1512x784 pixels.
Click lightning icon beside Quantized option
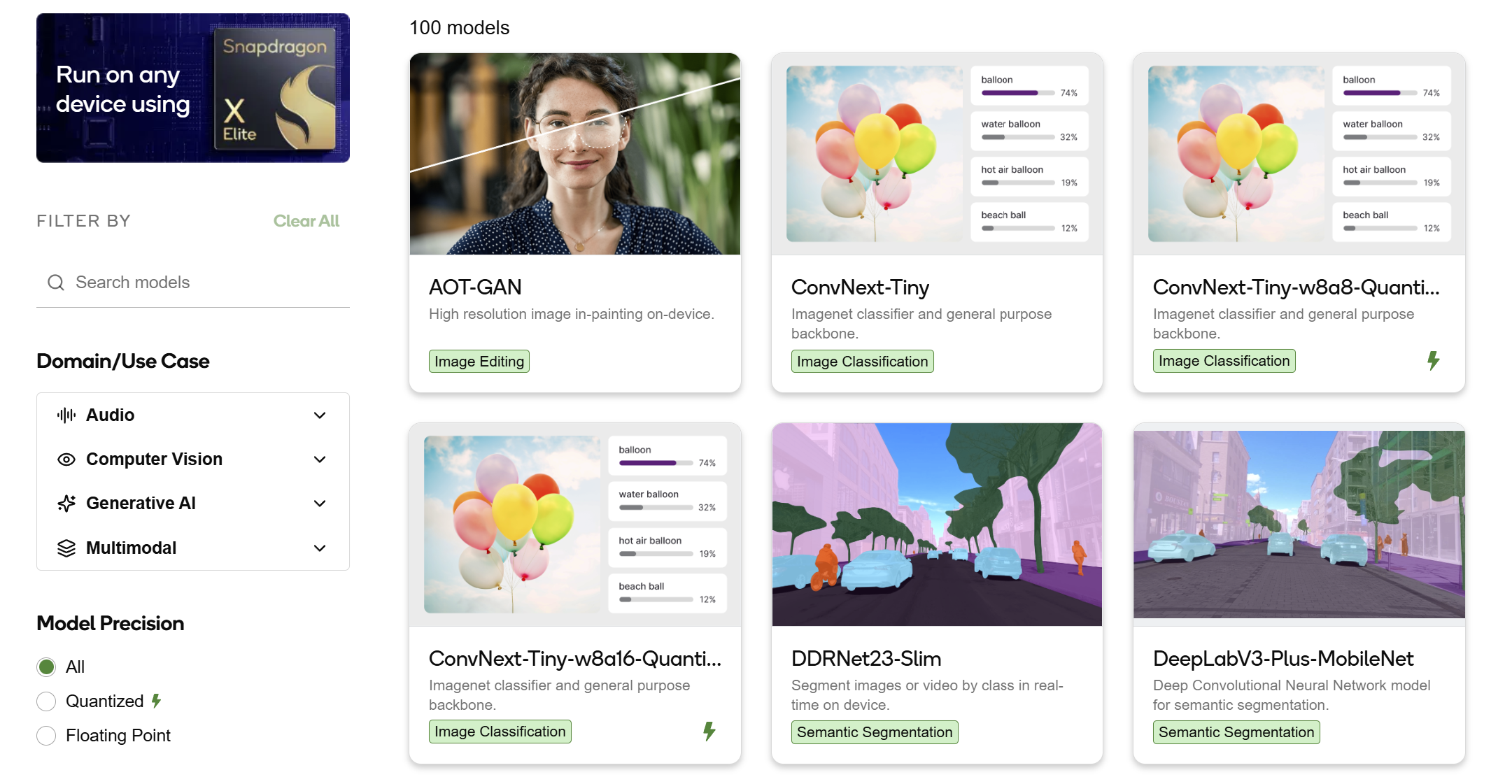pyautogui.click(x=157, y=701)
